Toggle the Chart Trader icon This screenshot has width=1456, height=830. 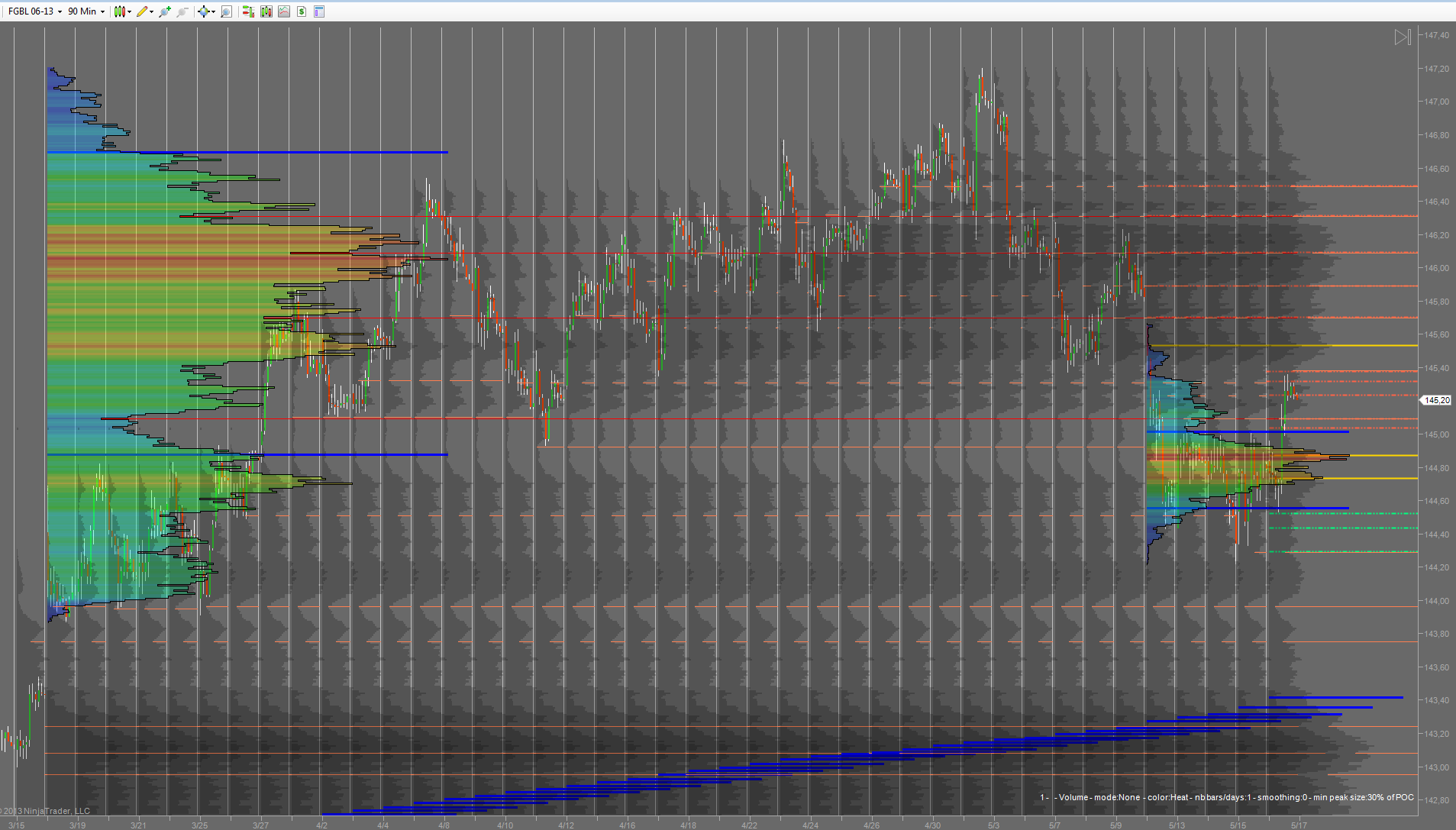point(248,11)
